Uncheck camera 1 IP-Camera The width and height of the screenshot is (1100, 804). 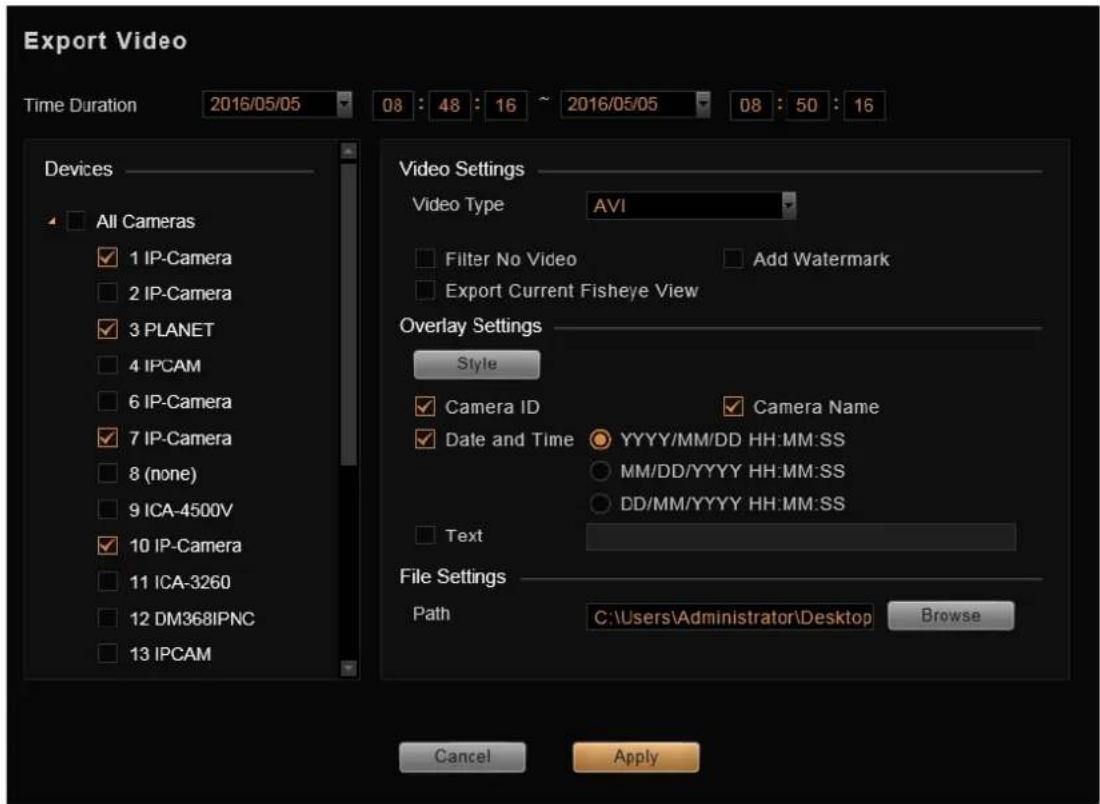[107, 257]
